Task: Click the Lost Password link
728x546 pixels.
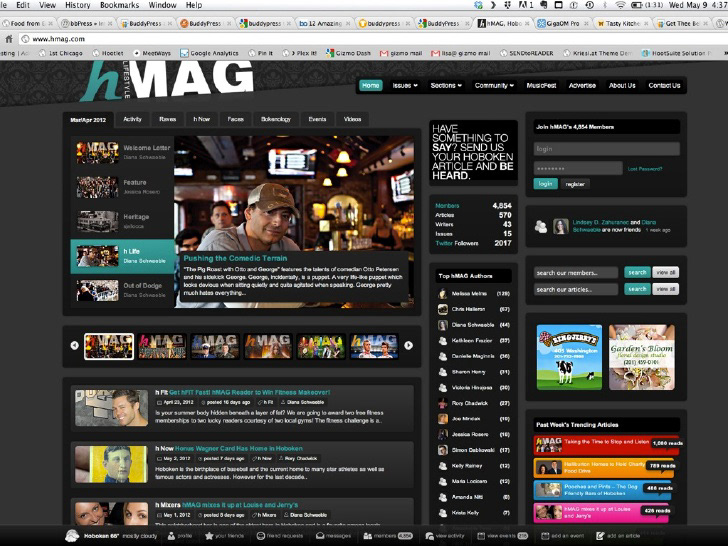Action: [x=645, y=169]
